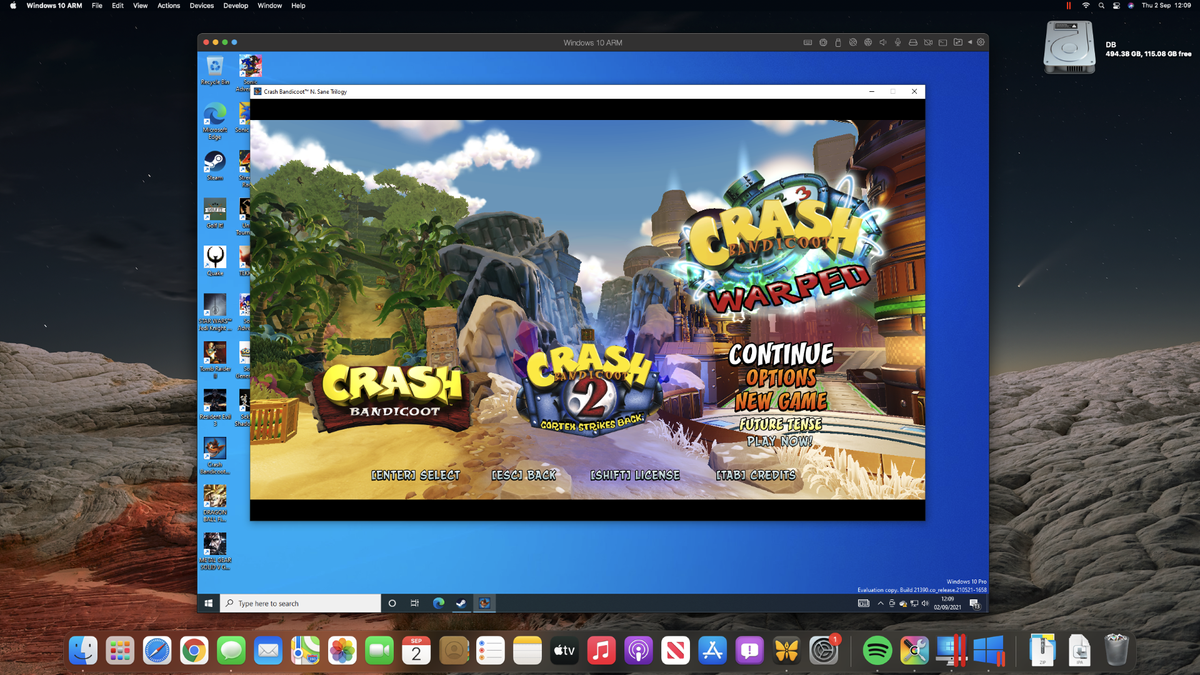Open the Windows notification center
Viewport: 1200px width, 675px height.
pos(975,604)
